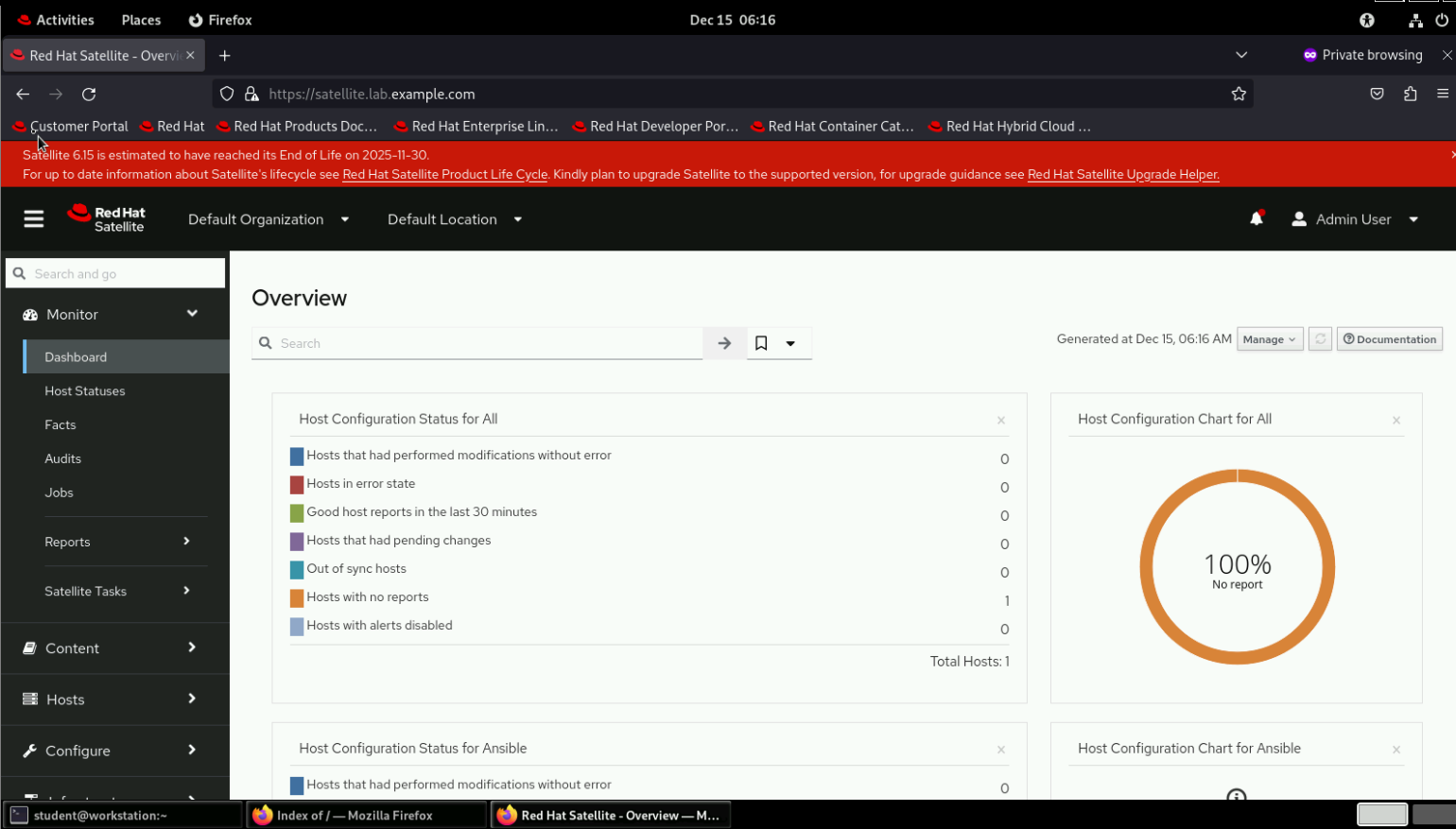The height and width of the screenshot is (829, 1456).
Task: Open the Firefox application menu
Action: pyautogui.click(x=1442, y=94)
